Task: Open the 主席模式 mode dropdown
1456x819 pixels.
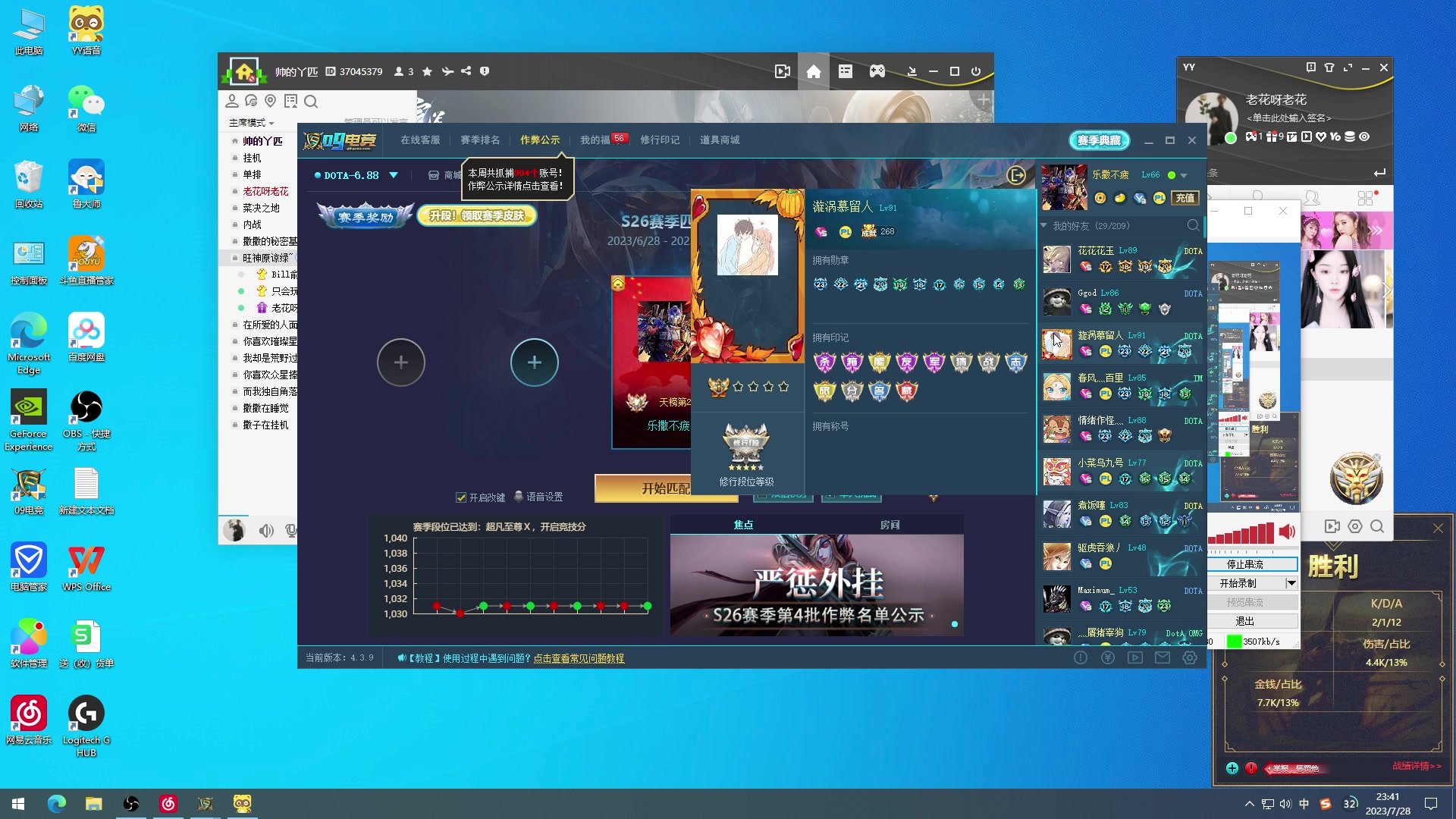Action: coord(251,123)
